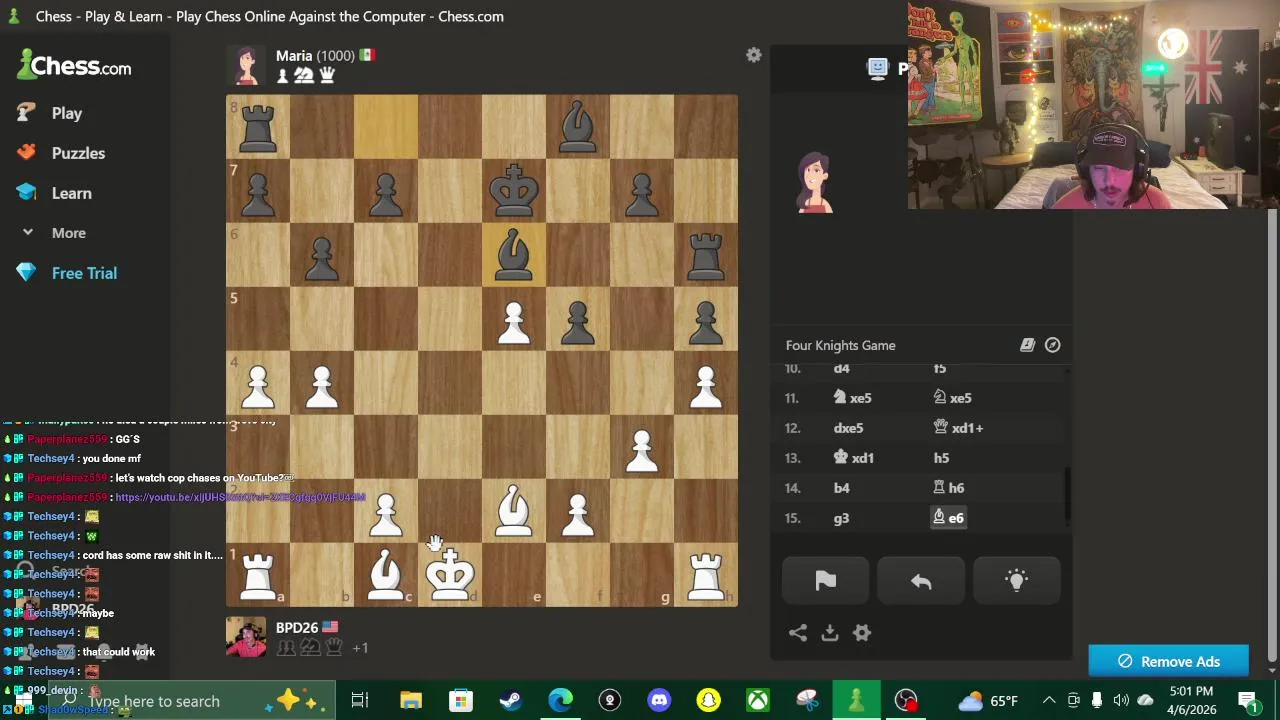Select the white bishop on e2

(514, 510)
